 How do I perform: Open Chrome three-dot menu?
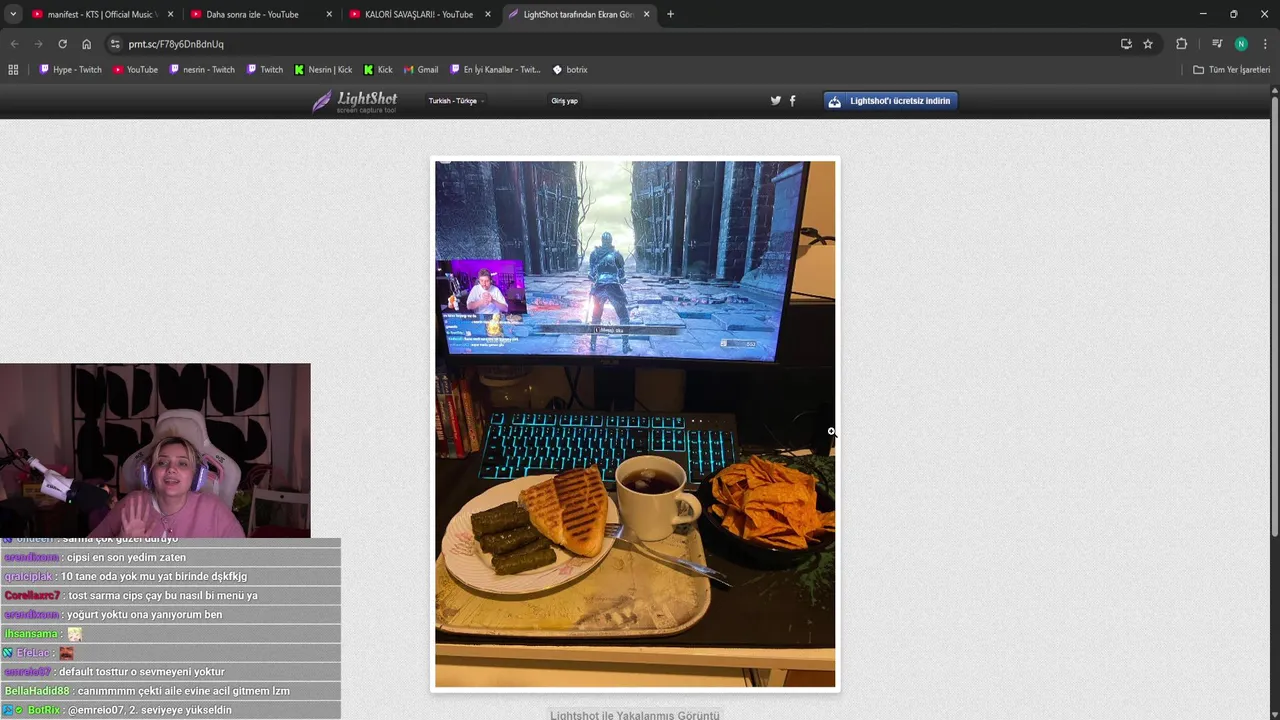1265,44
